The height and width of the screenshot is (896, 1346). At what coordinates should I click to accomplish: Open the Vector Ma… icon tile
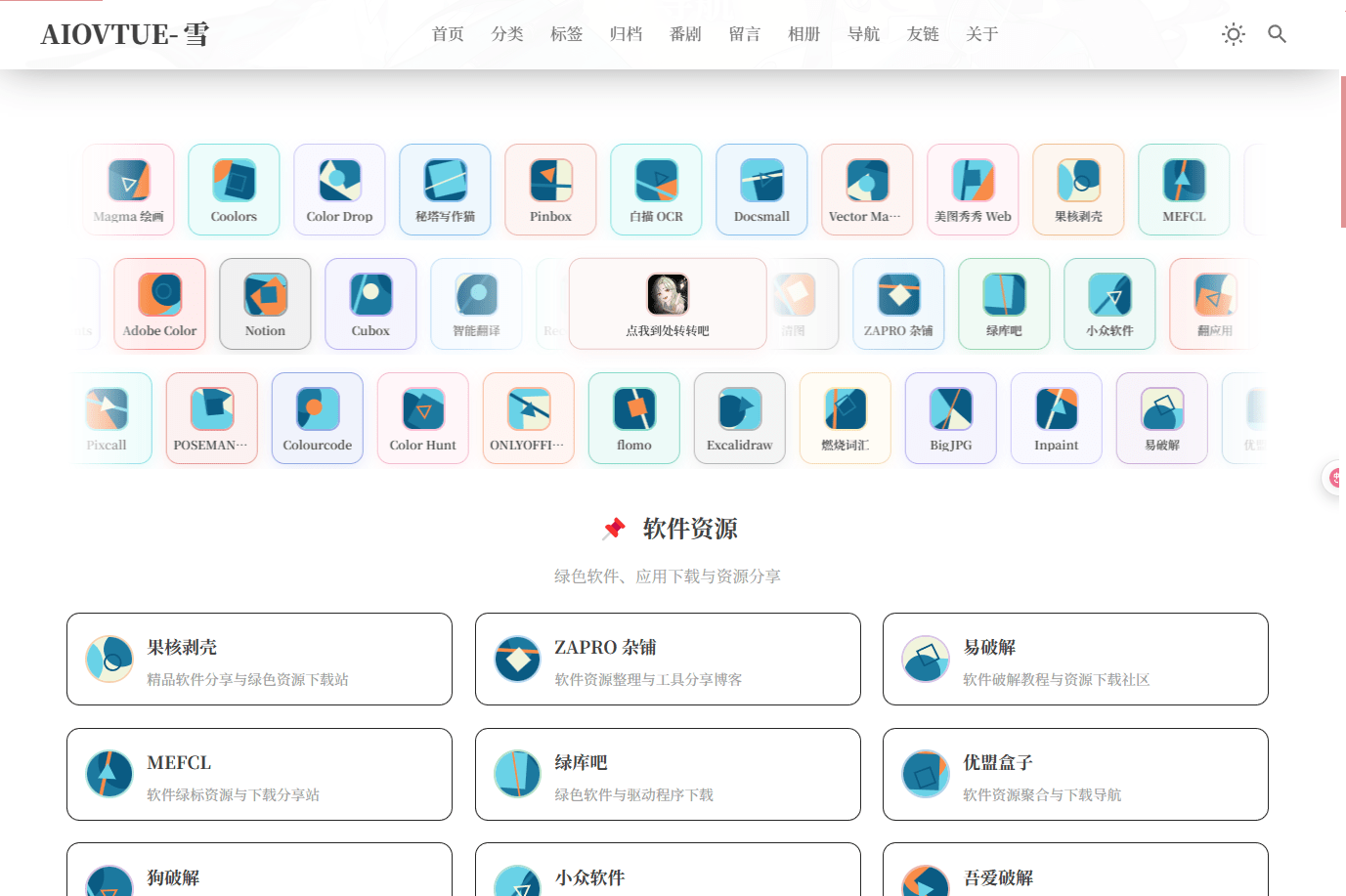coord(867,190)
